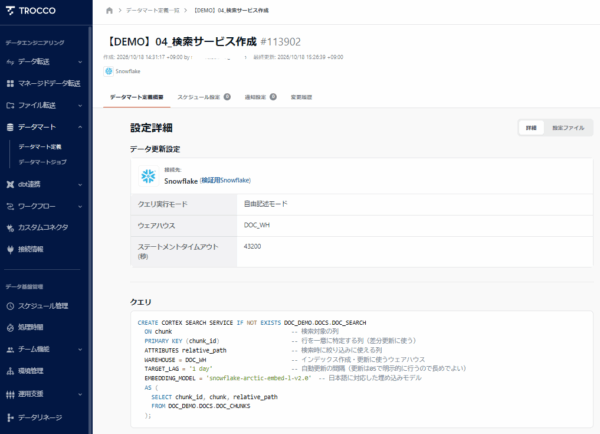
Task: Click inside the SQL query code block
Action: [x=362, y=369]
